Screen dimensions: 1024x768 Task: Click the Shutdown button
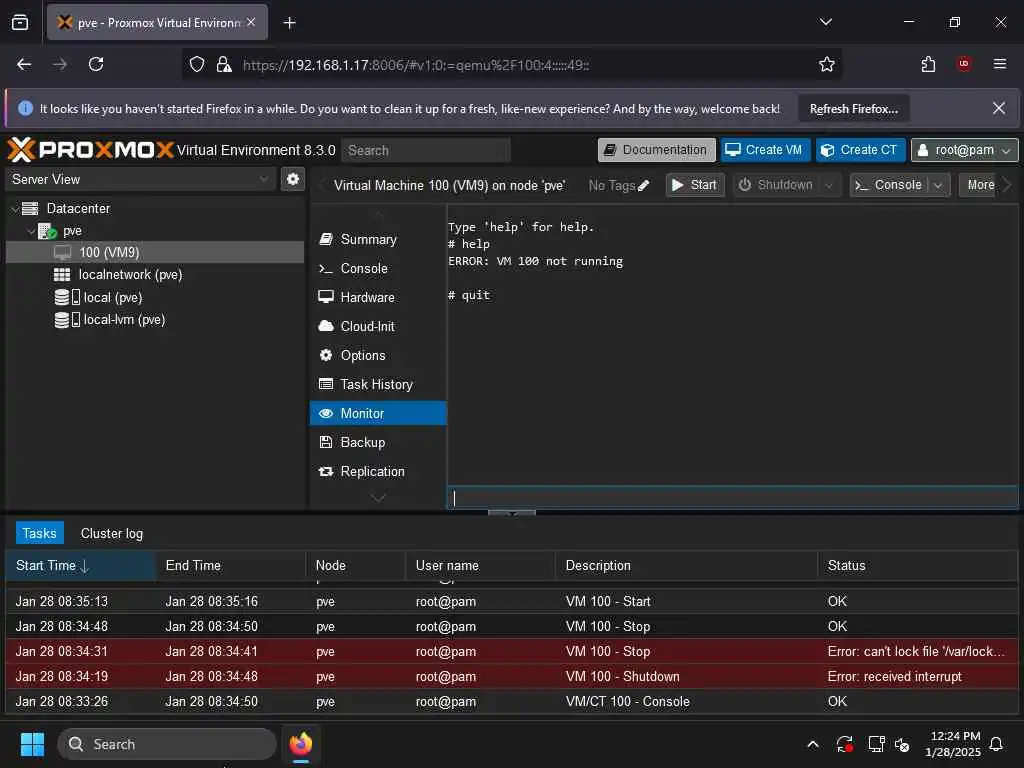tap(777, 185)
